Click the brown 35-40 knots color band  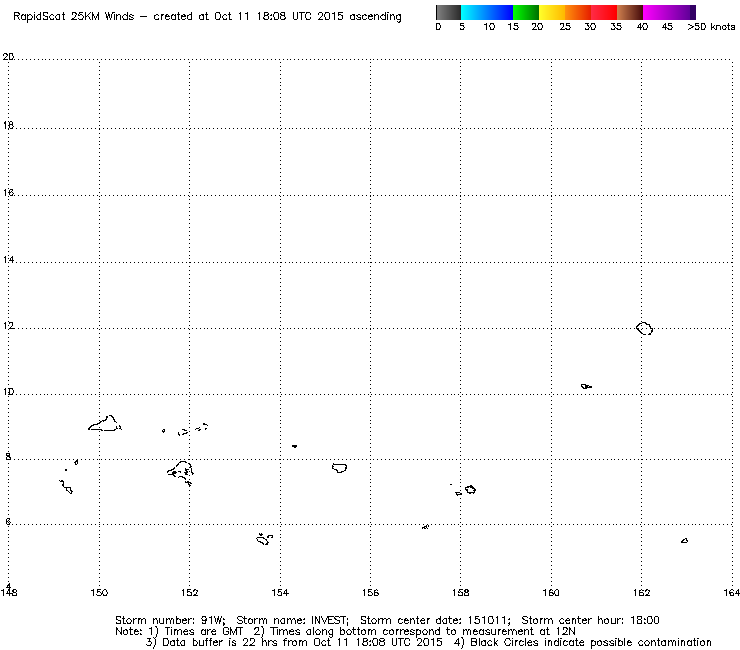630,12
